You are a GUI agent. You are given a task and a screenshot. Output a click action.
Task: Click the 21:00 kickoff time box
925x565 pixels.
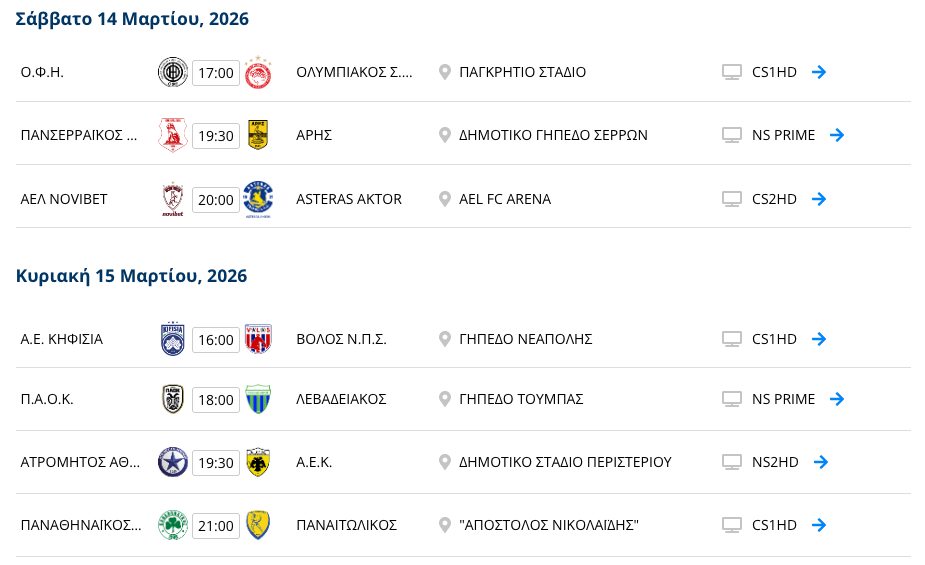click(x=216, y=526)
